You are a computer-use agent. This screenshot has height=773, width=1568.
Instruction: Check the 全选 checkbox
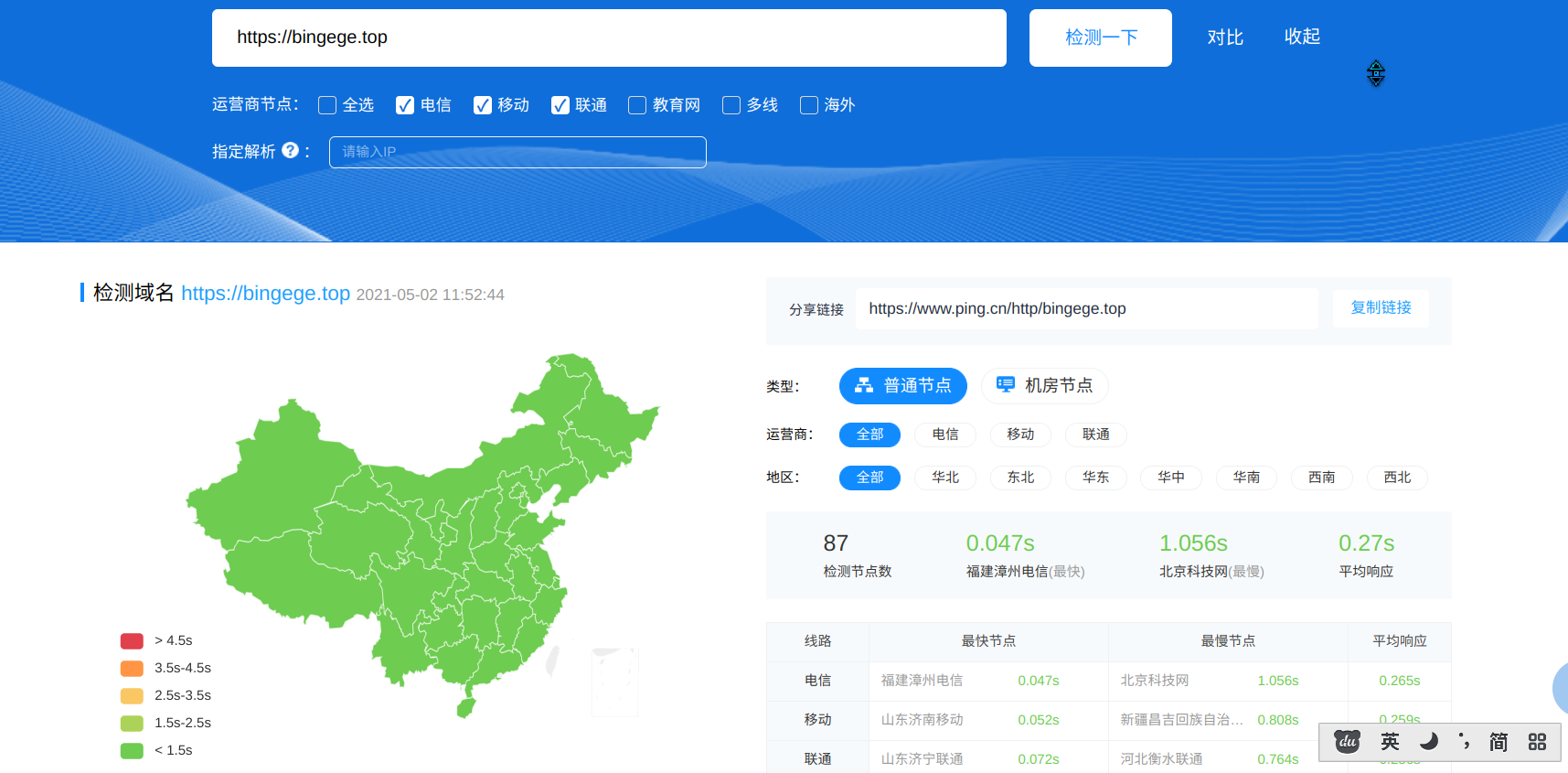pos(326,105)
